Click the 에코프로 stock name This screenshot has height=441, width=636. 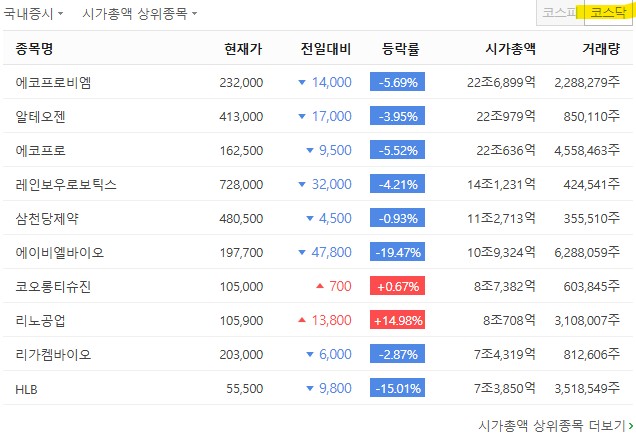pyautogui.click(x=40, y=151)
